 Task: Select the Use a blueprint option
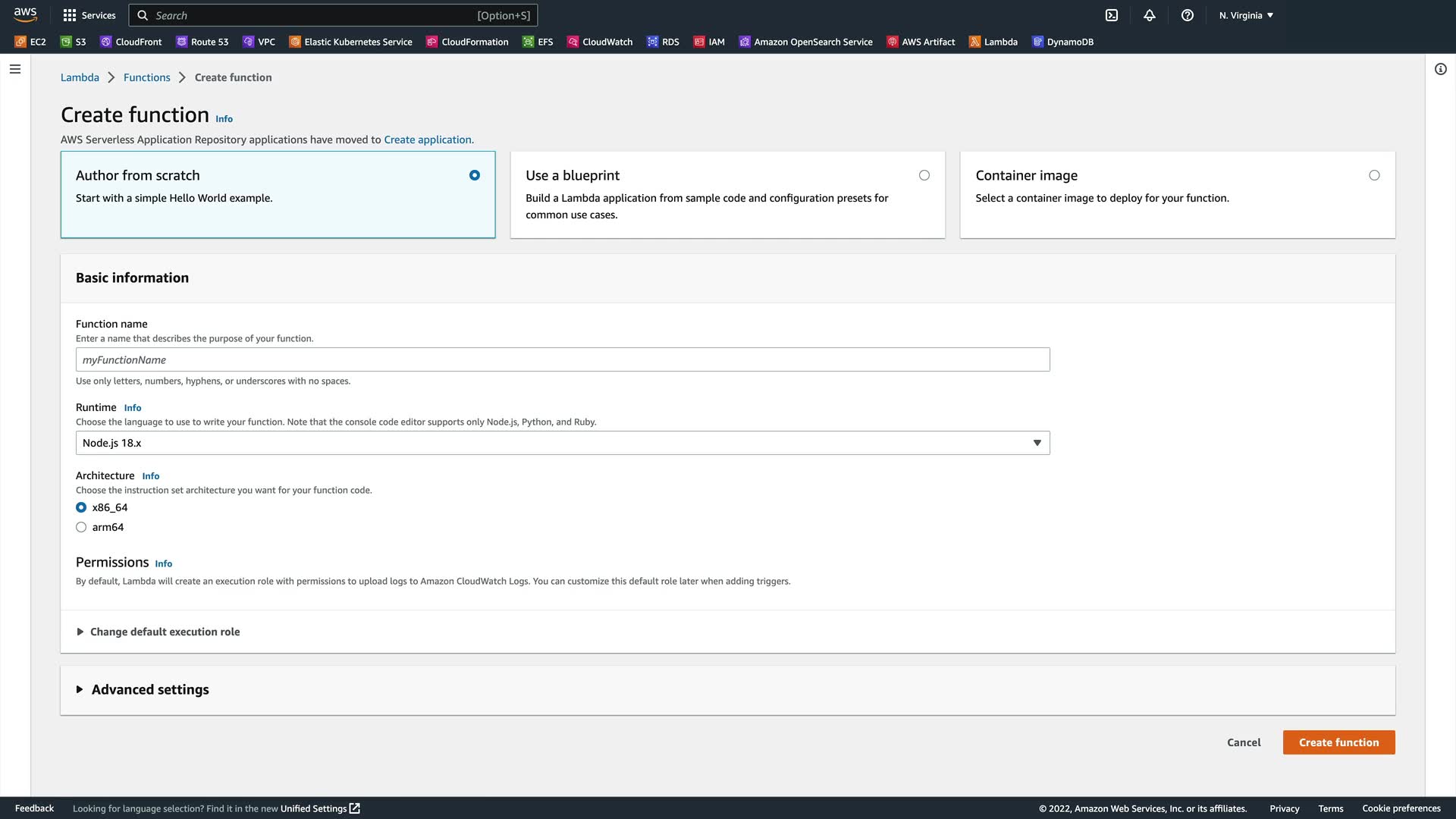click(x=924, y=175)
